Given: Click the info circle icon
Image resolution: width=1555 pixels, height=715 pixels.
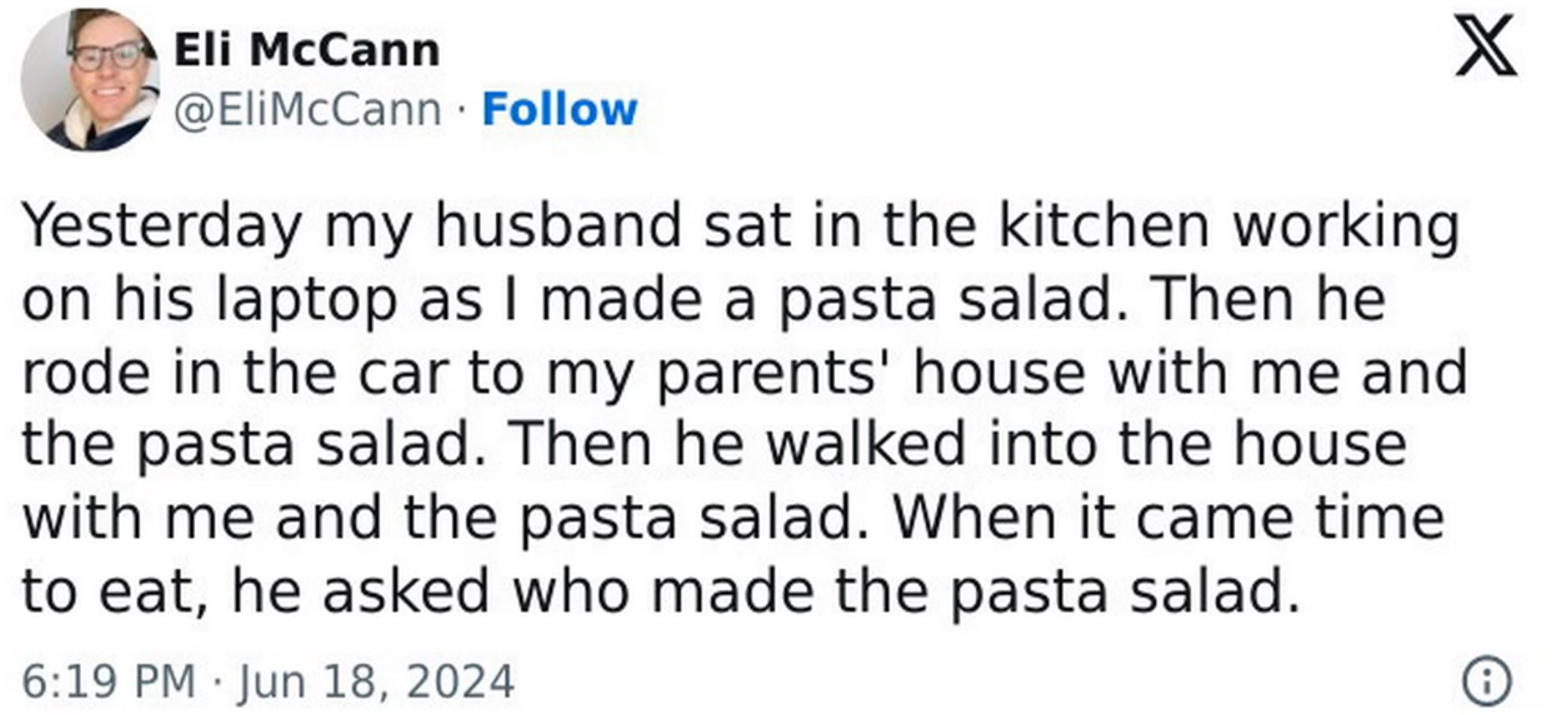Looking at the screenshot, I should click(x=1486, y=682).
